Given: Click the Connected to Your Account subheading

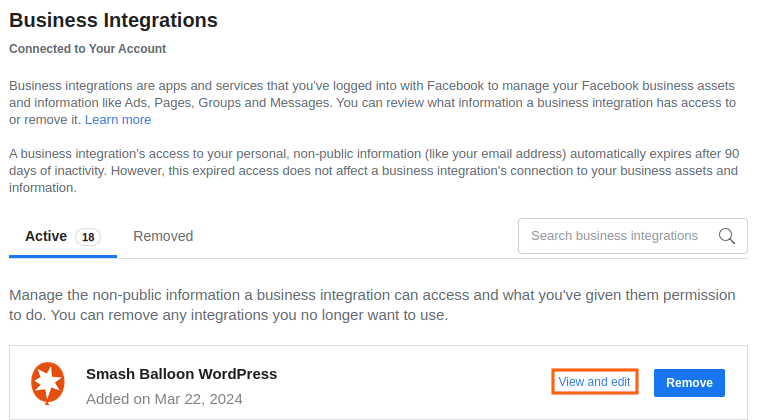Looking at the screenshot, I should click(x=87, y=48).
